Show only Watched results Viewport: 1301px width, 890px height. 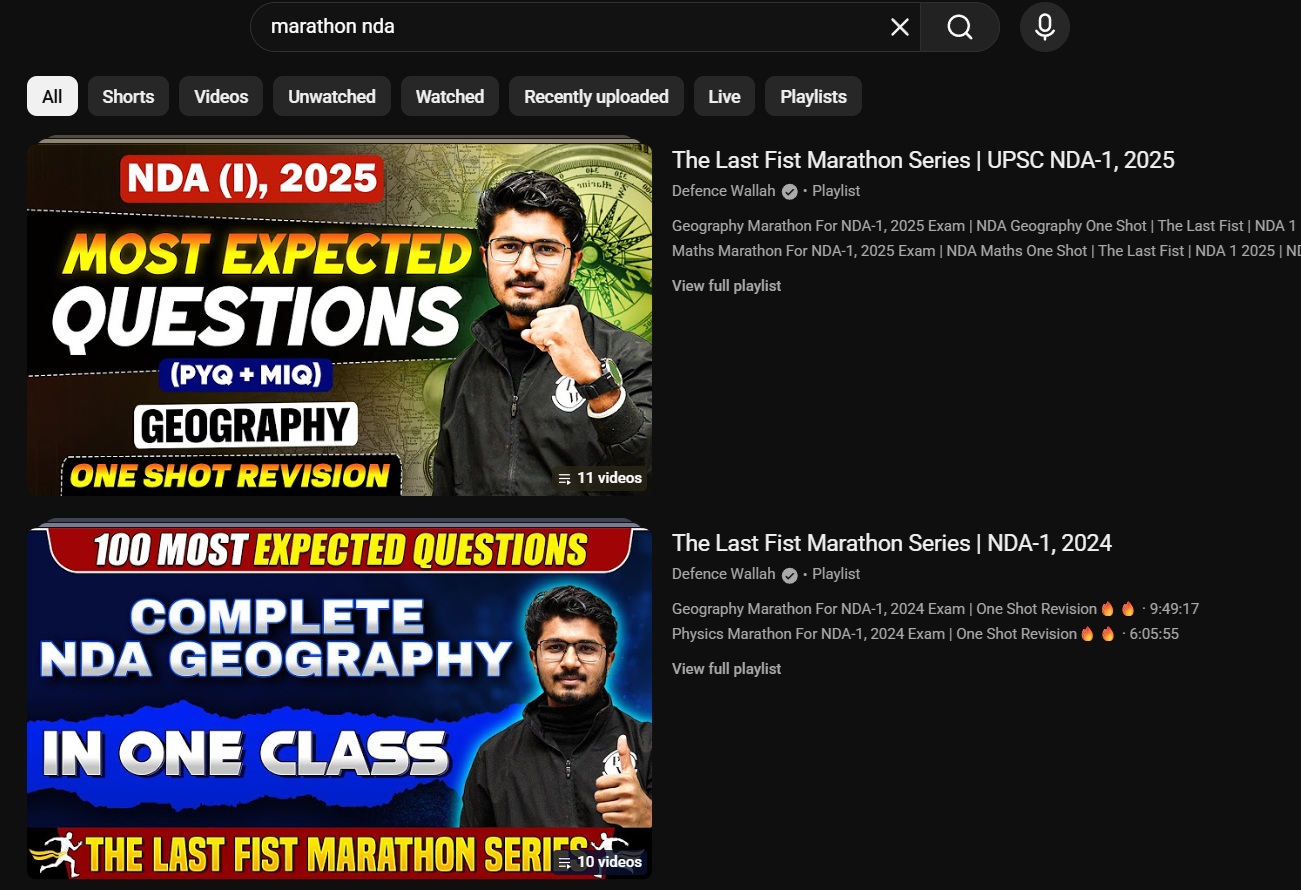click(450, 97)
